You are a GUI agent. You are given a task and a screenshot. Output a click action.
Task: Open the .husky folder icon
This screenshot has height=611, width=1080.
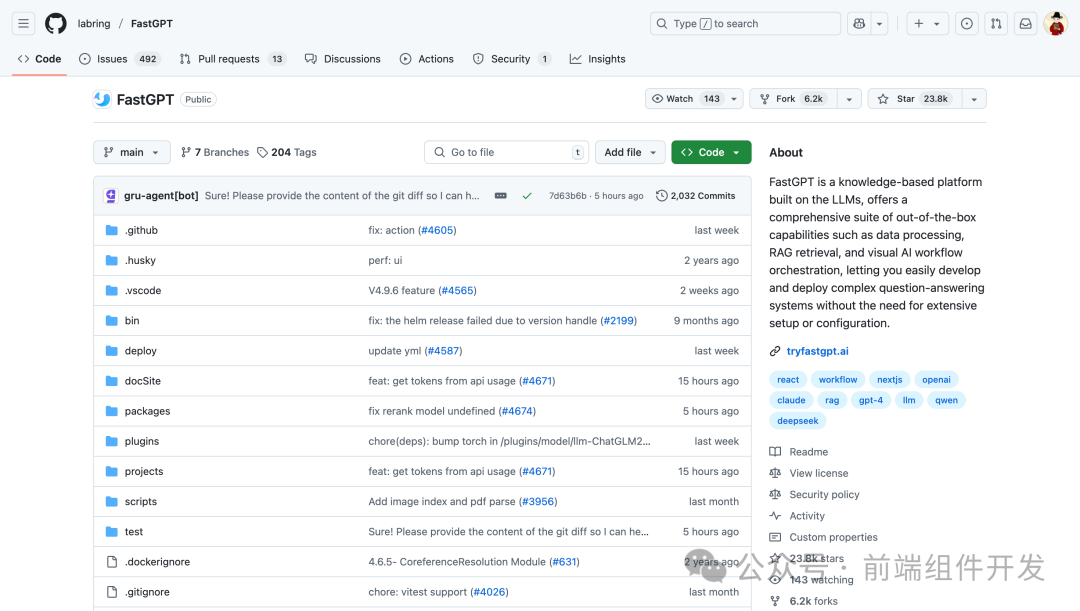pos(112,260)
